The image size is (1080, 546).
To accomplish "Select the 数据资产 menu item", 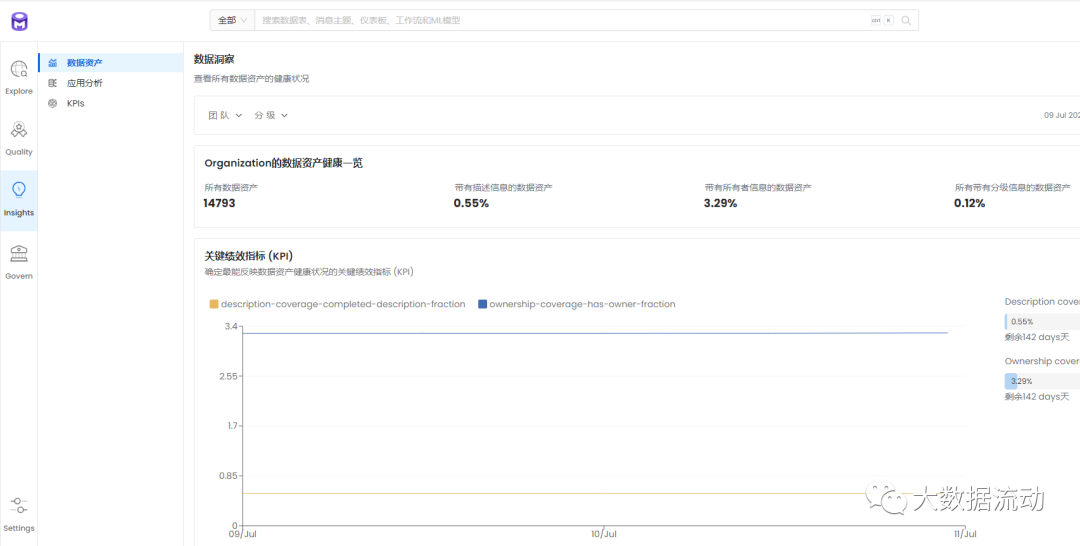I will [110, 63].
